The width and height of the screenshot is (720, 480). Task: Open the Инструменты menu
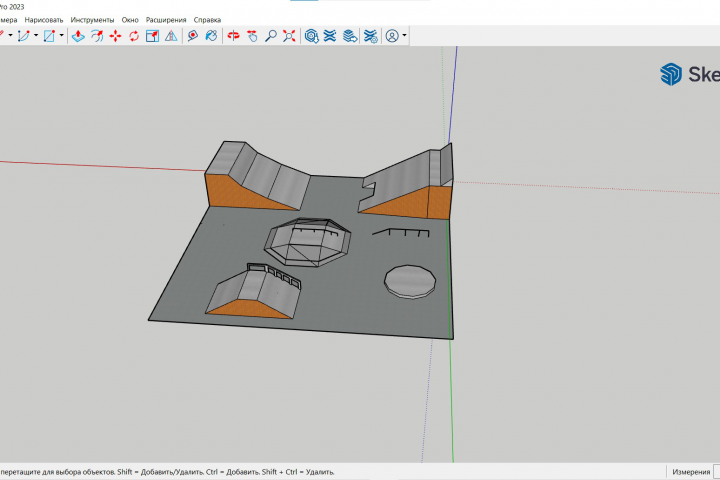pos(92,19)
